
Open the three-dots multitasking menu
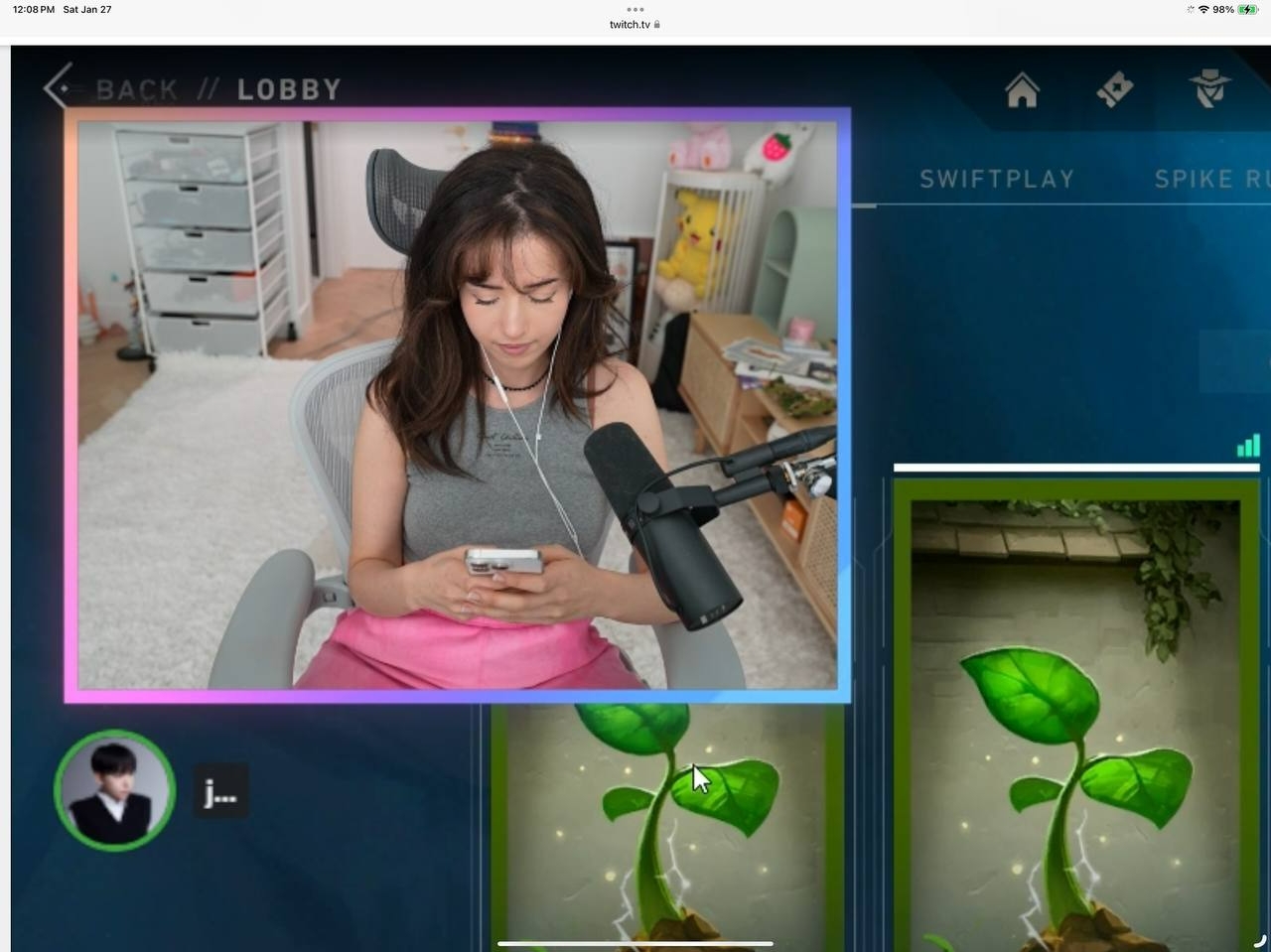tap(635, 9)
